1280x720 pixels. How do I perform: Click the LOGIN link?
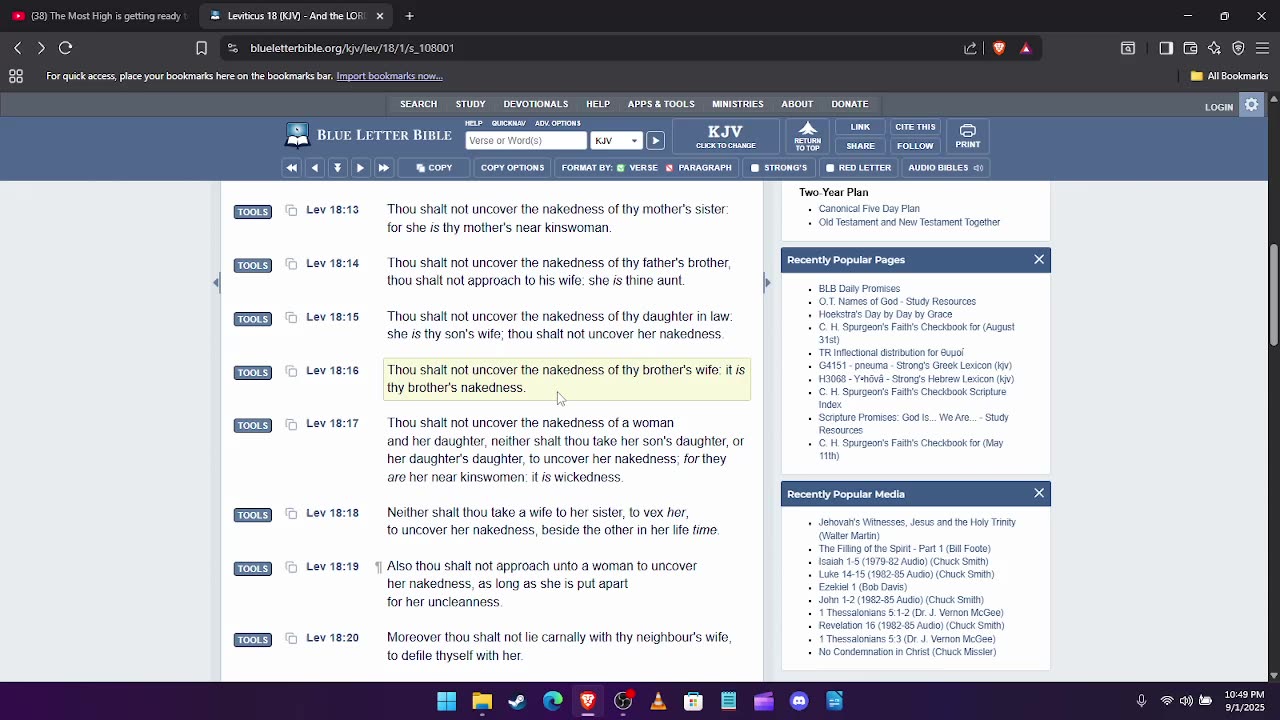coord(1219,107)
